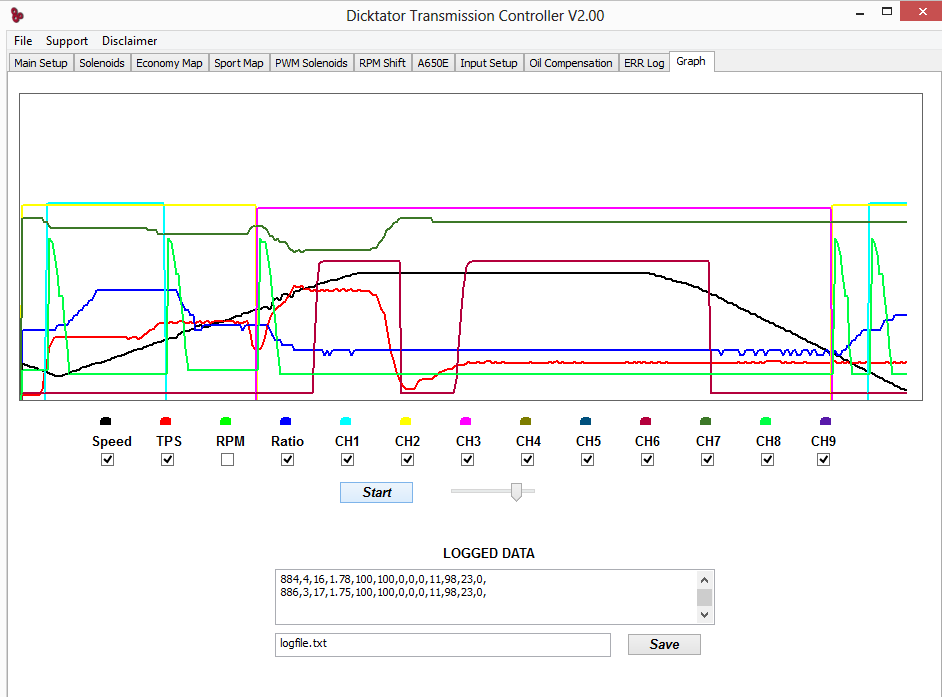Toggle the CH2 checkbox

point(407,460)
